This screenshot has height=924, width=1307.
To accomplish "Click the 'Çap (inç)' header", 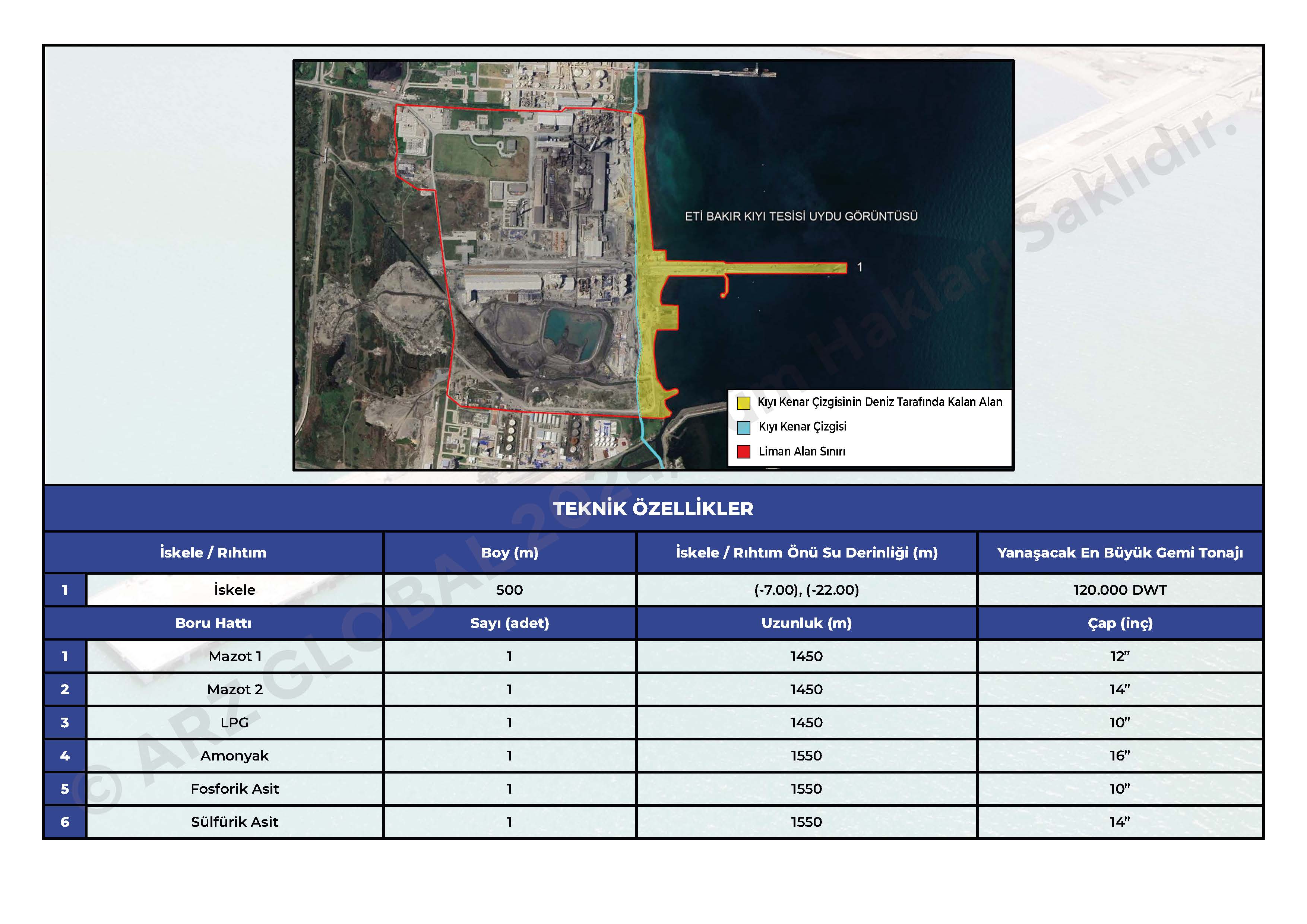I will (x=1120, y=623).
